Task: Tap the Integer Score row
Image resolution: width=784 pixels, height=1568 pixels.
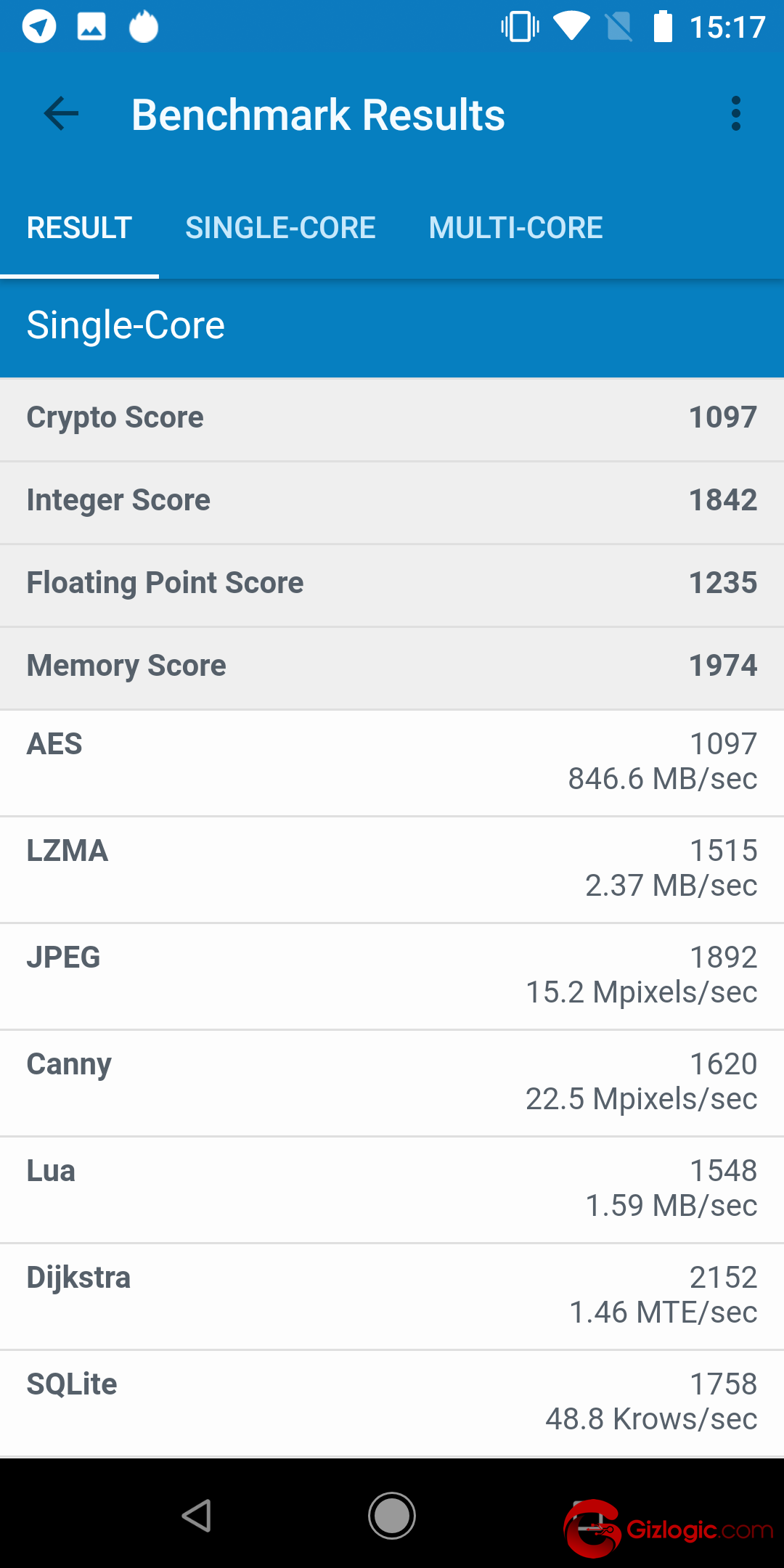Action: pos(392,501)
